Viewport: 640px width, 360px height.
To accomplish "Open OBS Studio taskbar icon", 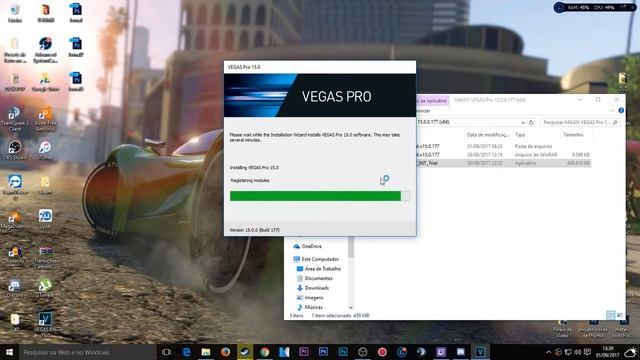I will click(x=362, y=352).
